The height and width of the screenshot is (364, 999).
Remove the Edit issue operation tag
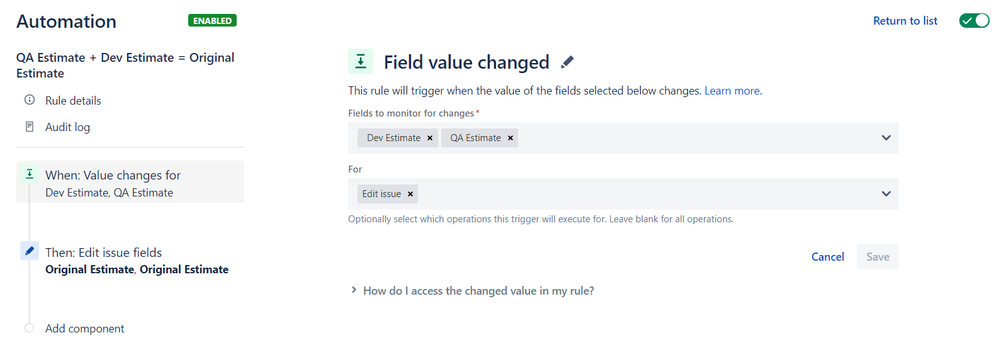pyautogui.click(x=410, y=194)
